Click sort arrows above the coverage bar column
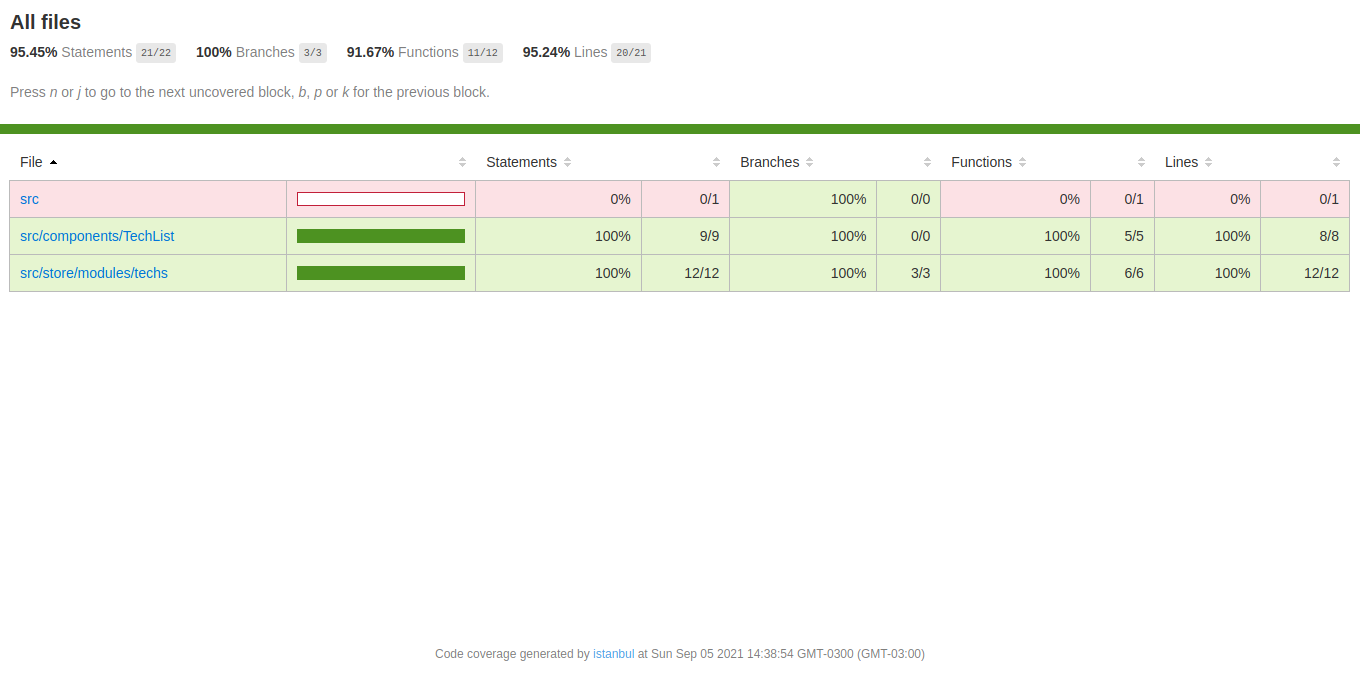This screenshot has width=1360, height=675. pos(462,162)
